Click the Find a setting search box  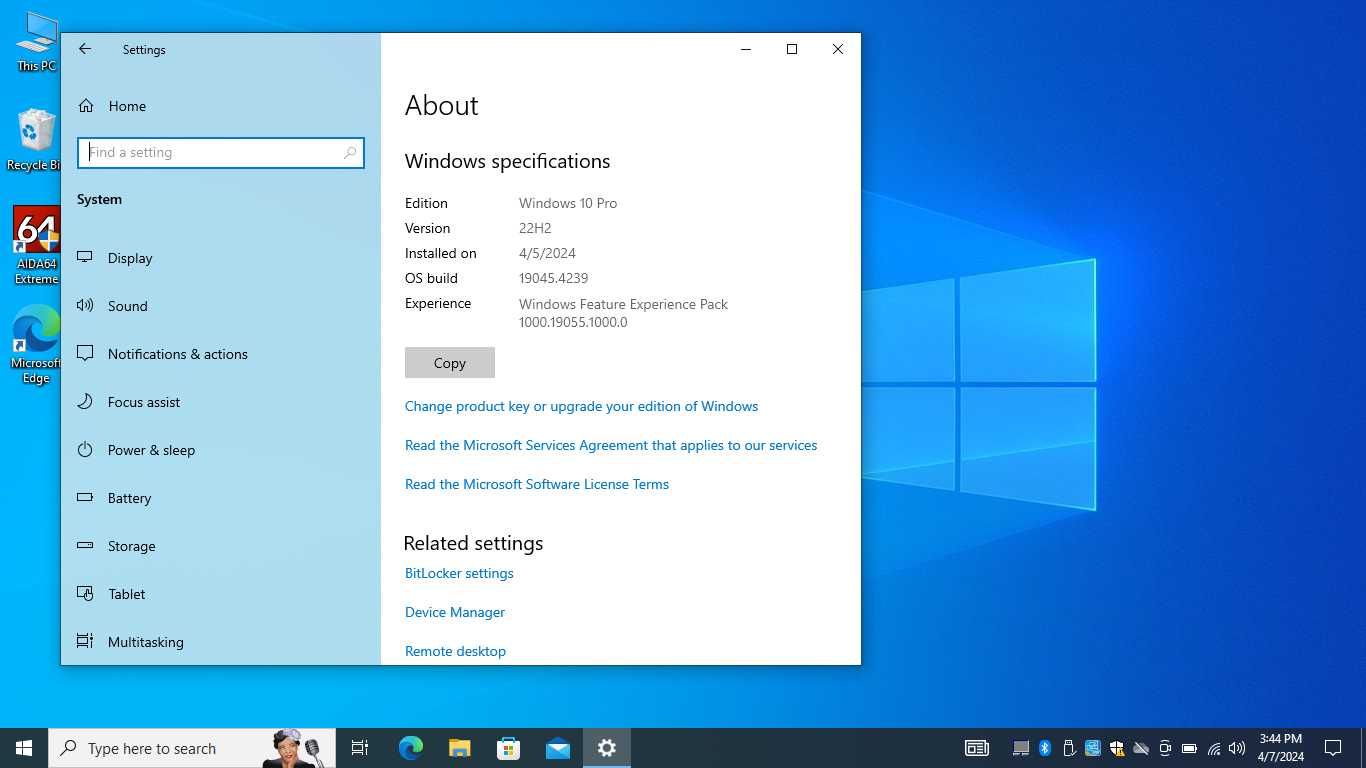point(220,153)
